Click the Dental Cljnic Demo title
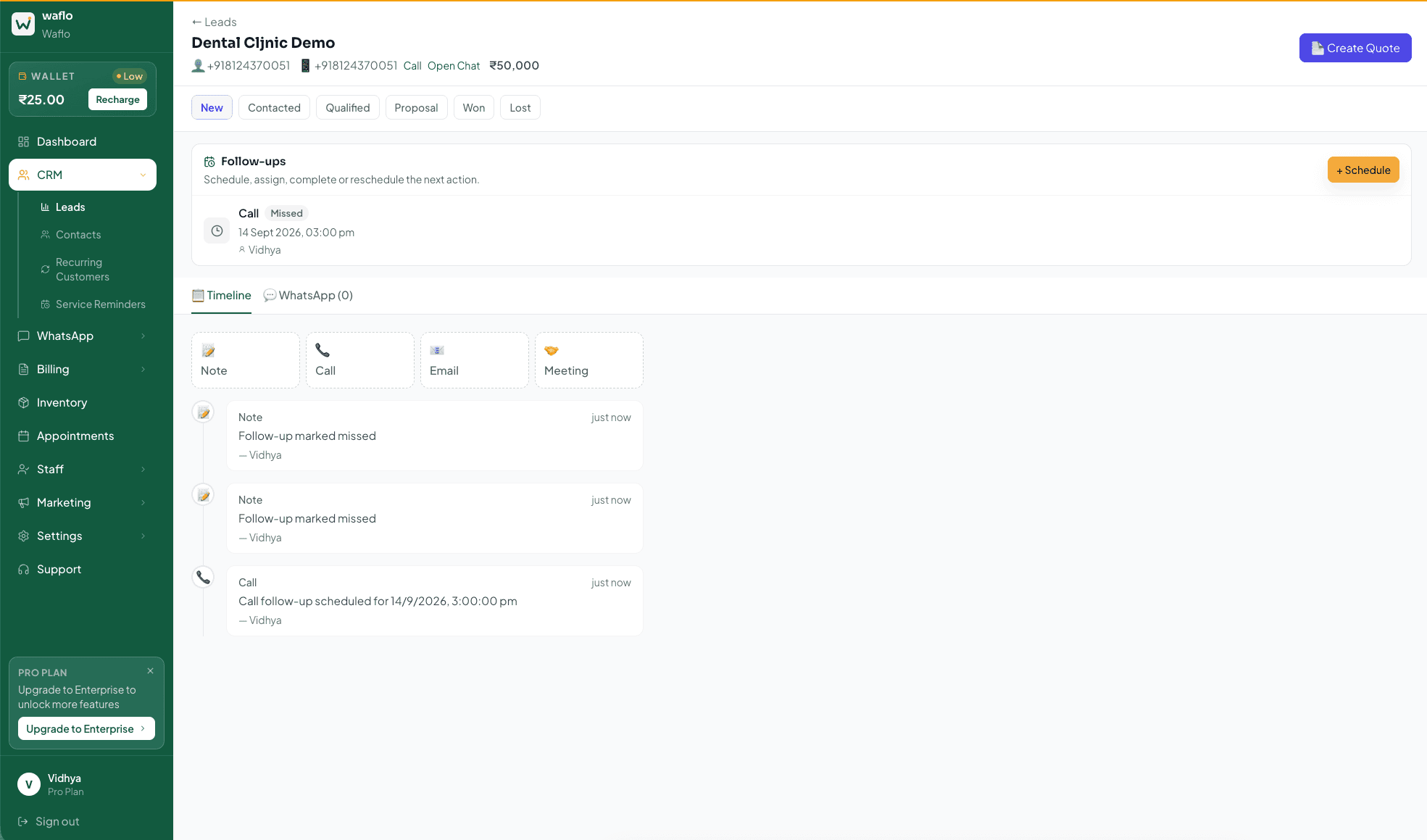Screen dimensions: 1427x840 pos(263,43)
